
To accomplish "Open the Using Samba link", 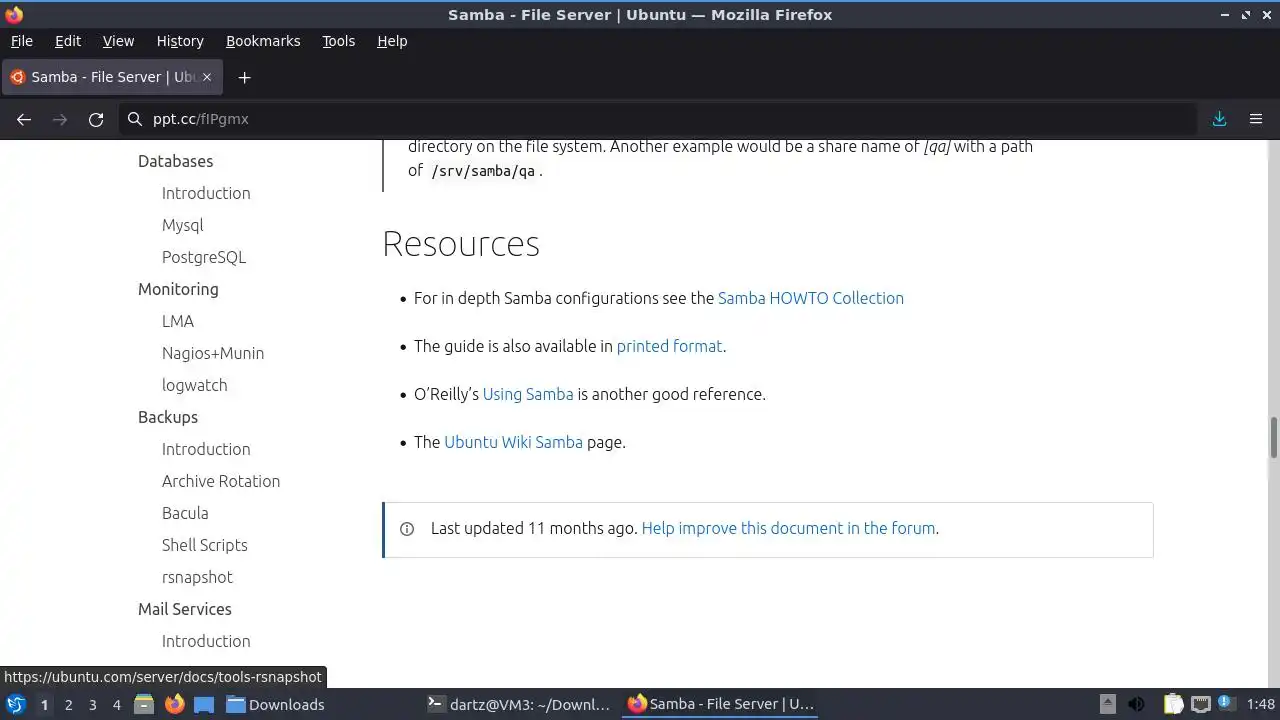I will point(528,394).
